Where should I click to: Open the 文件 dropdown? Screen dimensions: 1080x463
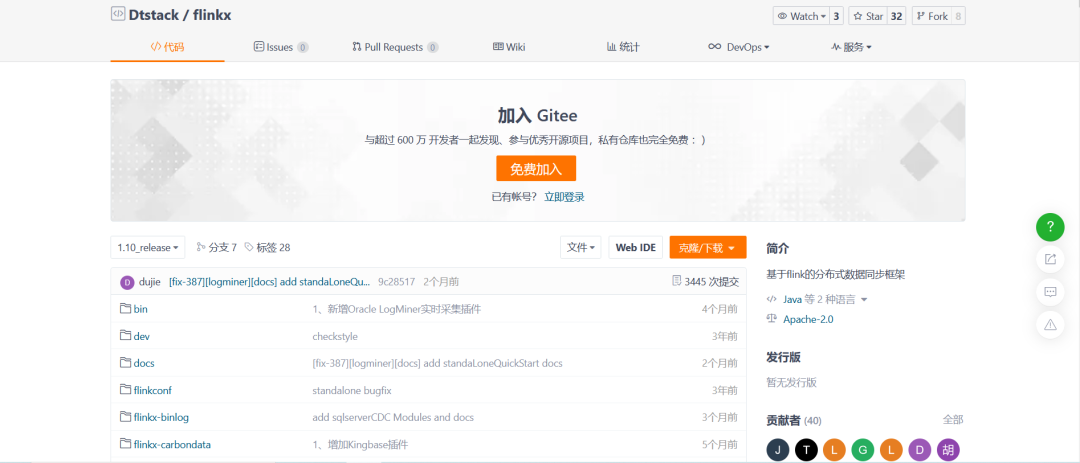point(581,247)
